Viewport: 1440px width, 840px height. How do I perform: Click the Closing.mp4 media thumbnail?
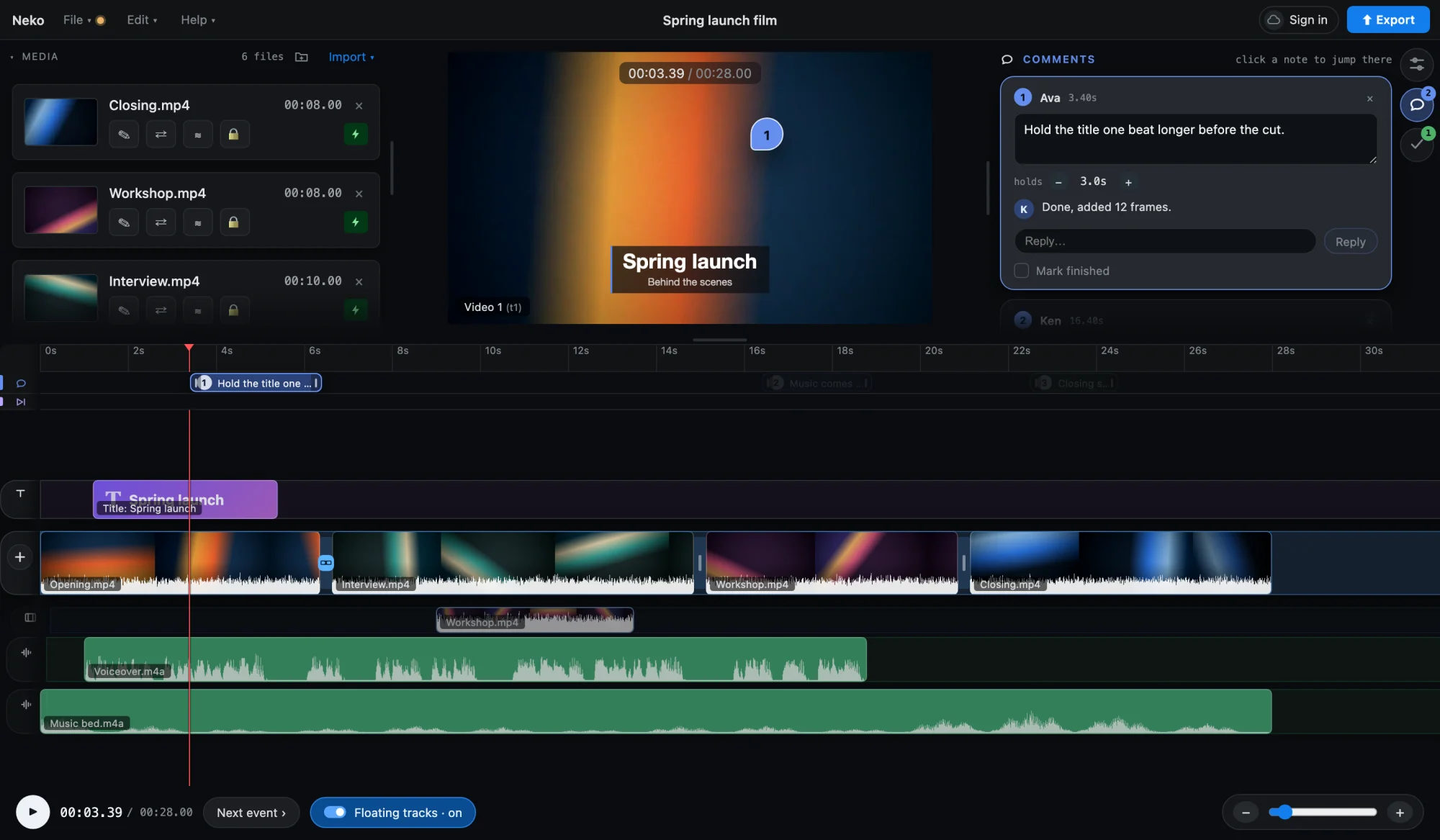(x=60, y=122)
